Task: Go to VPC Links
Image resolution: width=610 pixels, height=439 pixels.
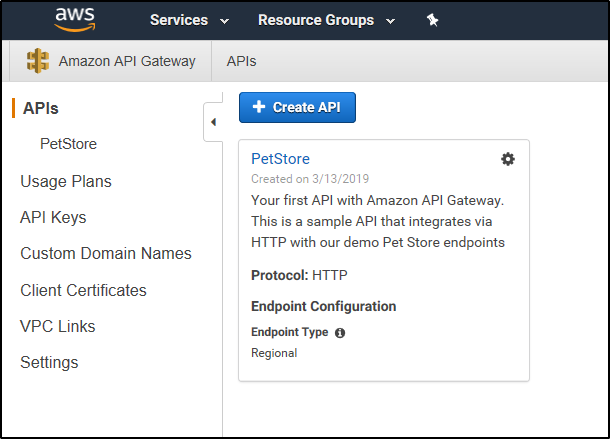Action: [58, 326]
